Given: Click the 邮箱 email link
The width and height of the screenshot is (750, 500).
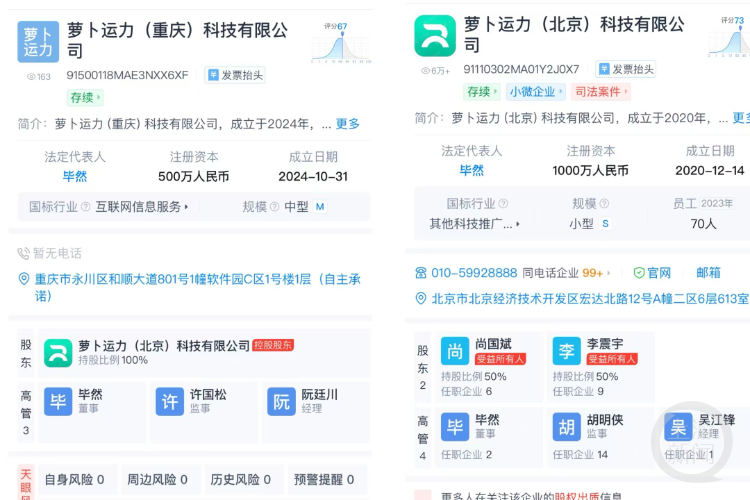Looking at the screenshot, I should pos(708,273).
